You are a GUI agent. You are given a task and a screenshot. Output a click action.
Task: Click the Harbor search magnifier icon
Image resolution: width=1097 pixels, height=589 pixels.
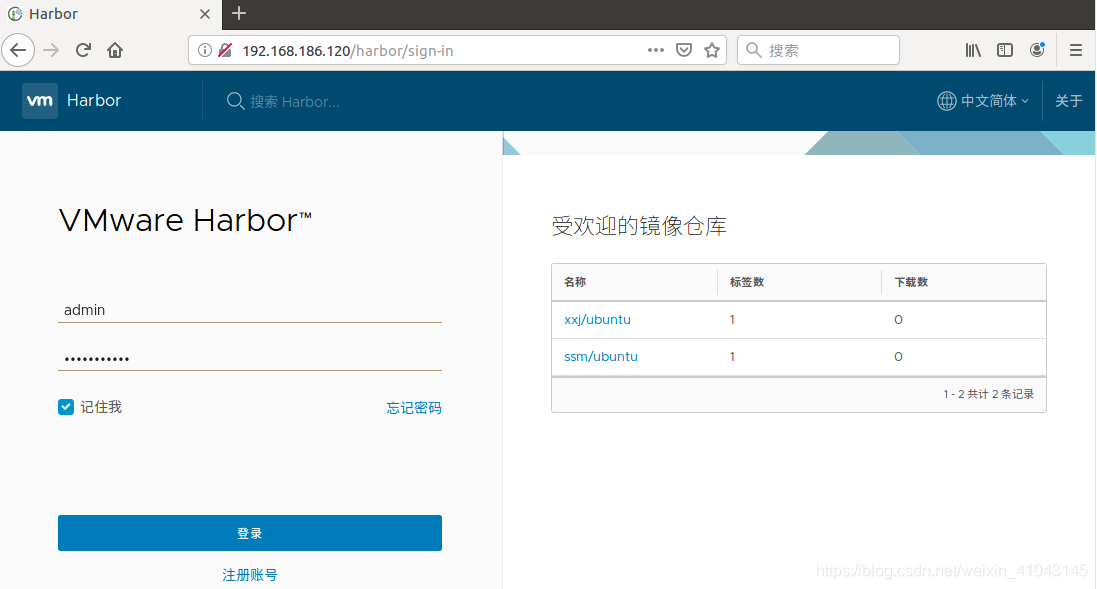click(x=235, y=101)
